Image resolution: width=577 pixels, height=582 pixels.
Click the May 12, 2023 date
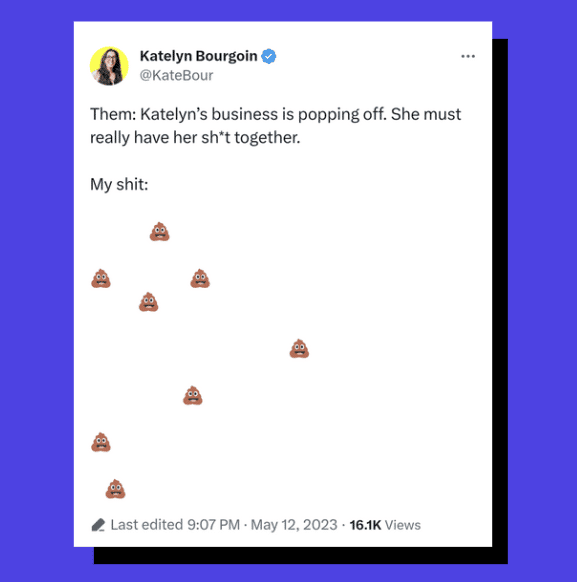294,525
